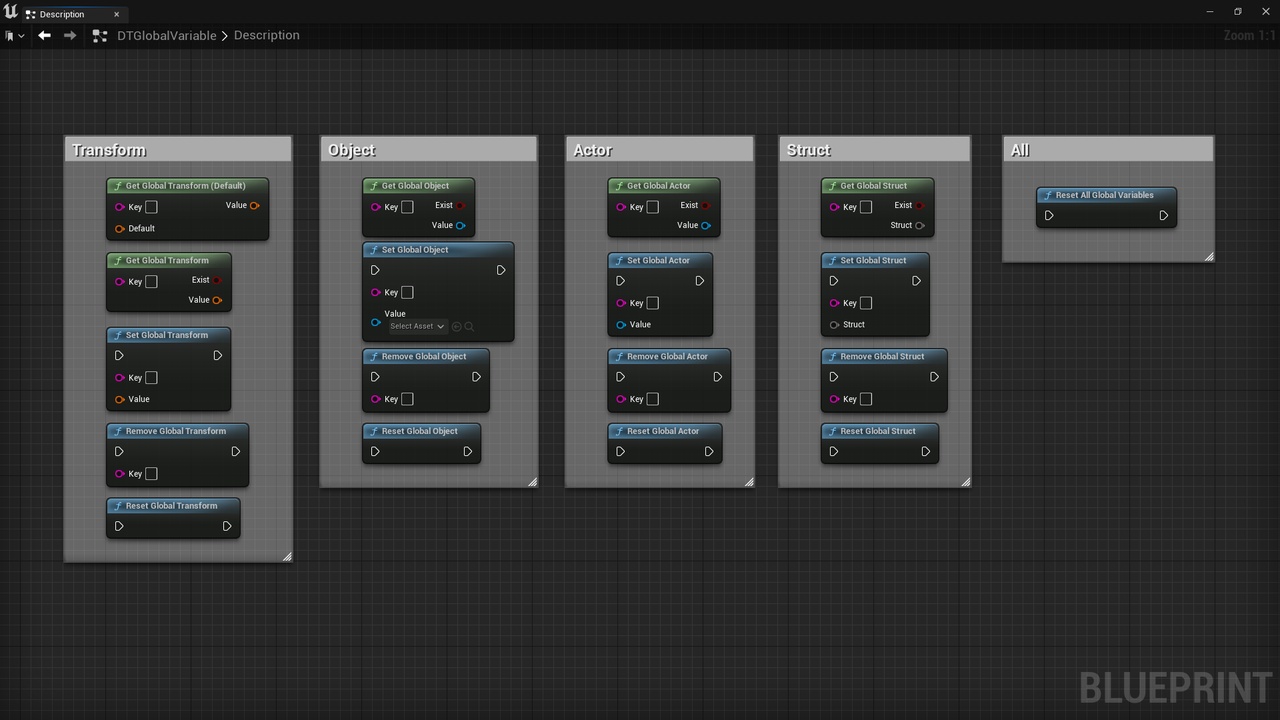The image size is (1280, 720).
Task: Click the Key box in Get Global Actor
Action: 652,207
